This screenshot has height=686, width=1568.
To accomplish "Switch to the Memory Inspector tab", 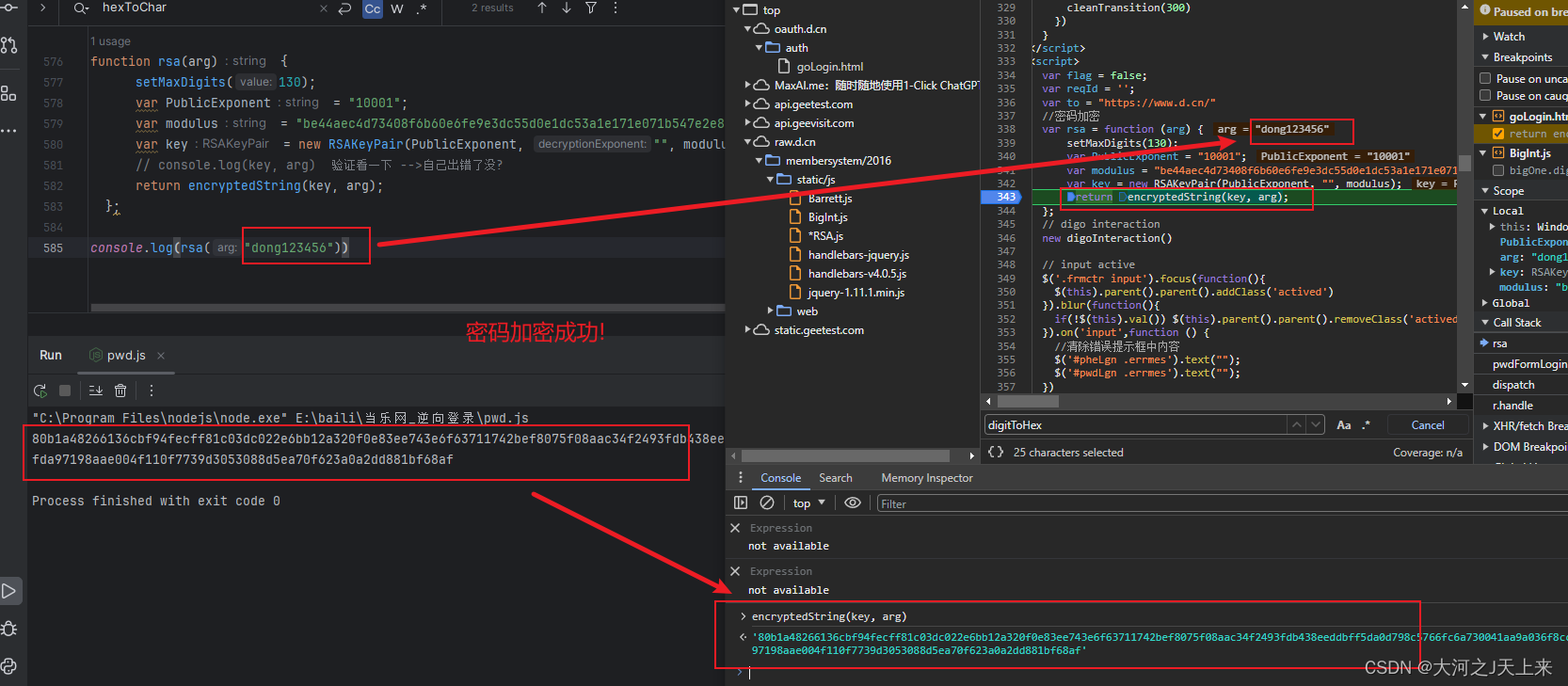I will coord(927,478).
